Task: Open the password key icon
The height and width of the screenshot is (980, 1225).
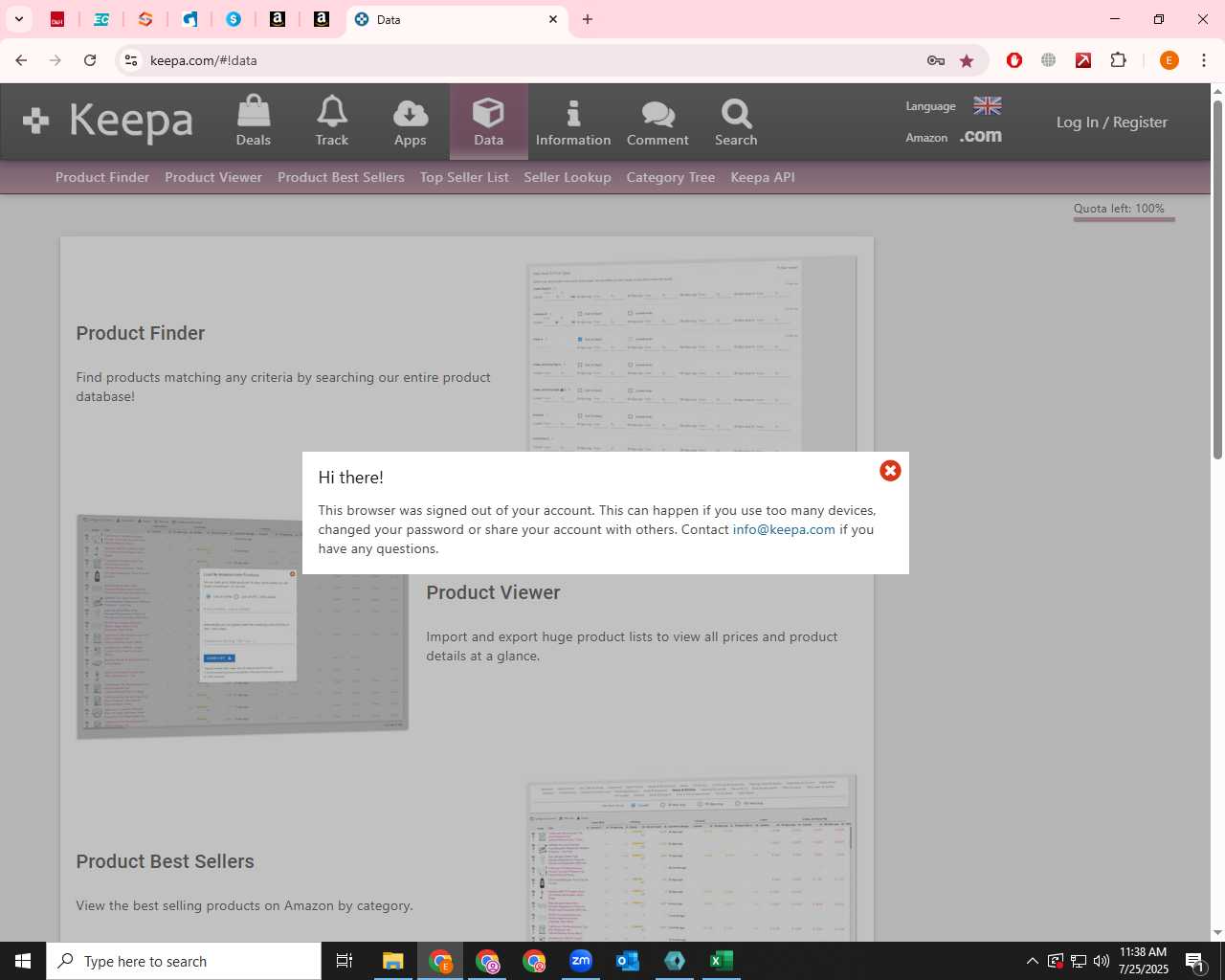Action: [x=936, y=60]
